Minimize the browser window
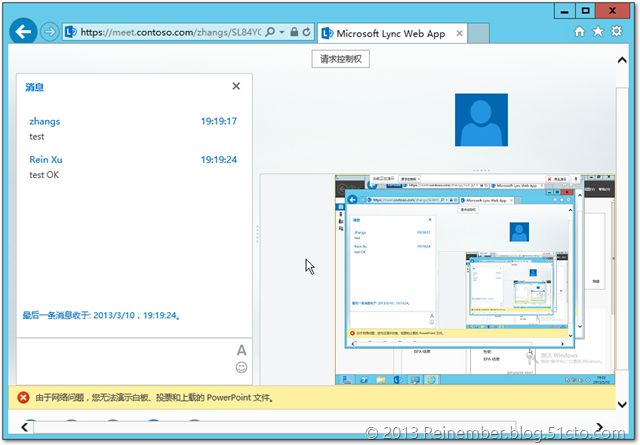Viewport: 640px width, 445px height. (x=564, y=11)
